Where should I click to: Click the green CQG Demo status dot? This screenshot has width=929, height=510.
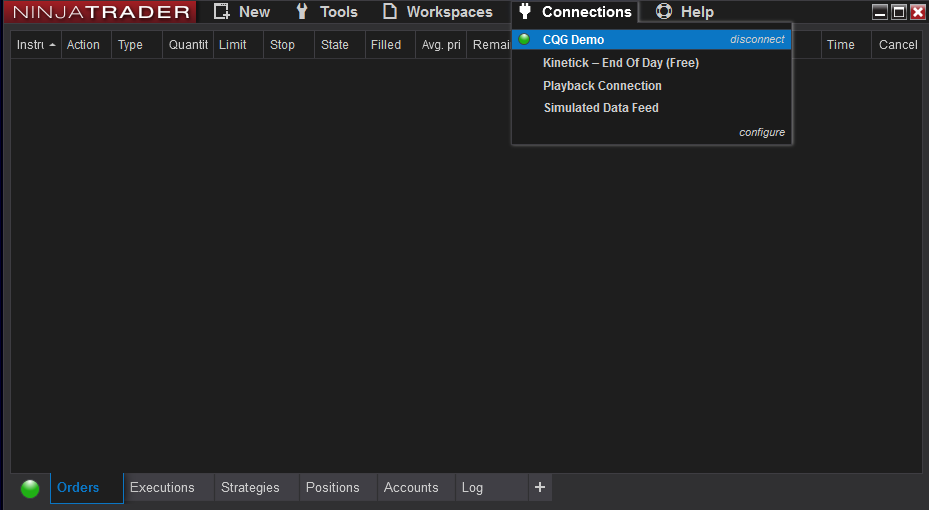(524, 40)
